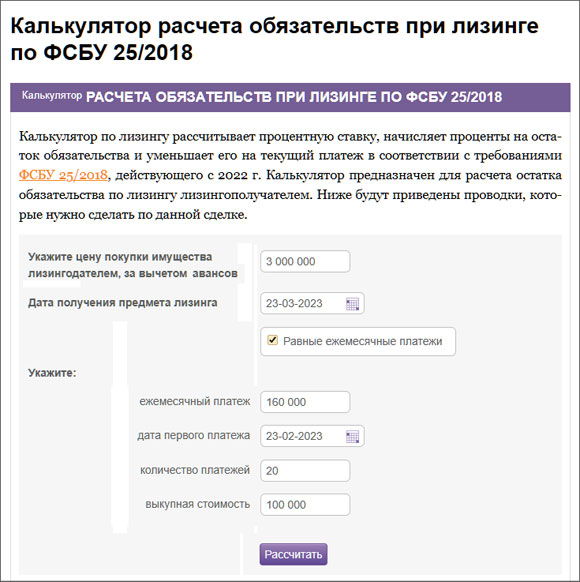Open calendar for lease item receipt date
Image resolution: width=580 pixels, height=582 pixels.
click(x=352, y=304)
